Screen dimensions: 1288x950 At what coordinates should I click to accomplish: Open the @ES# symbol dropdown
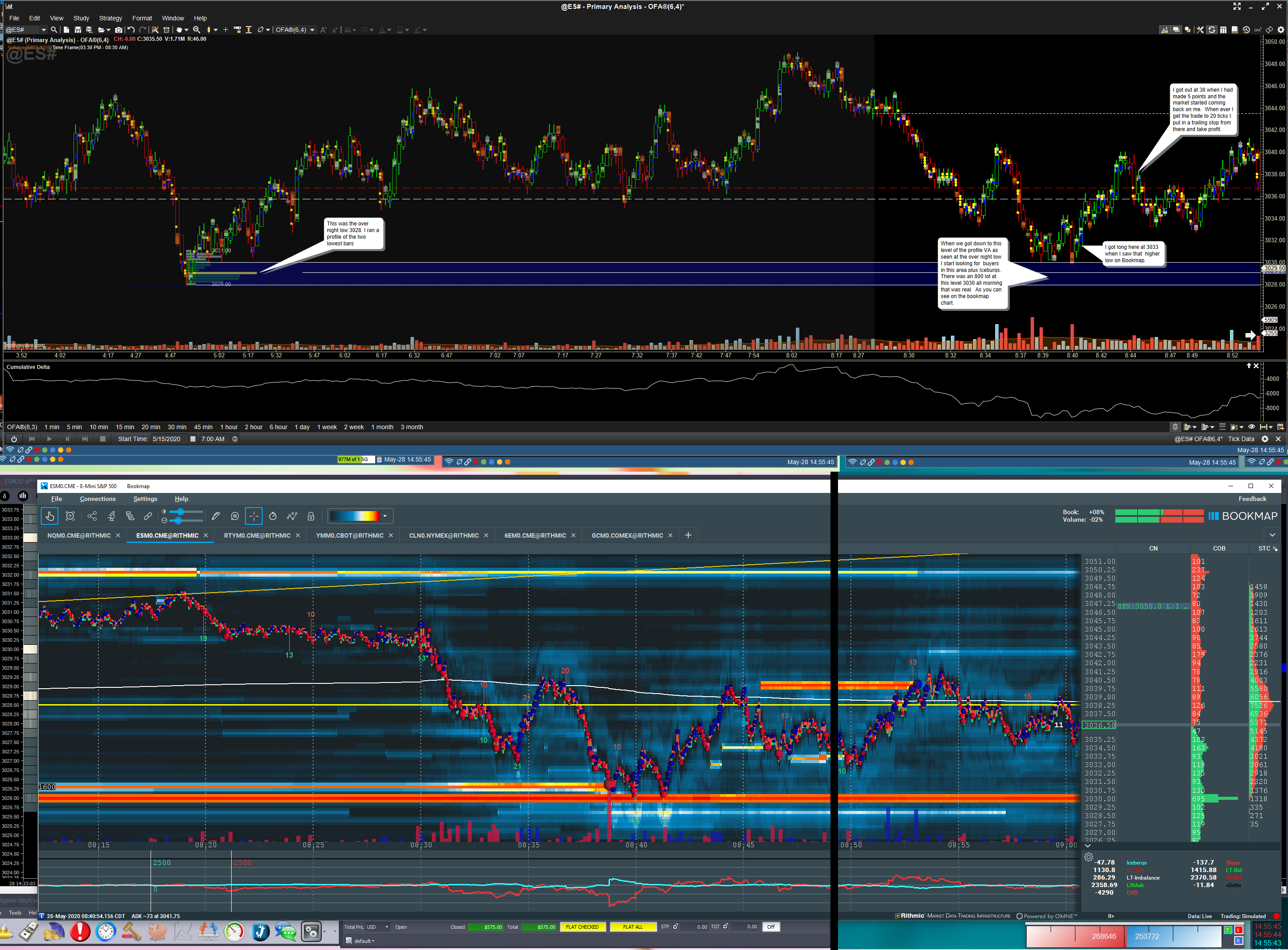coord(43,30)
